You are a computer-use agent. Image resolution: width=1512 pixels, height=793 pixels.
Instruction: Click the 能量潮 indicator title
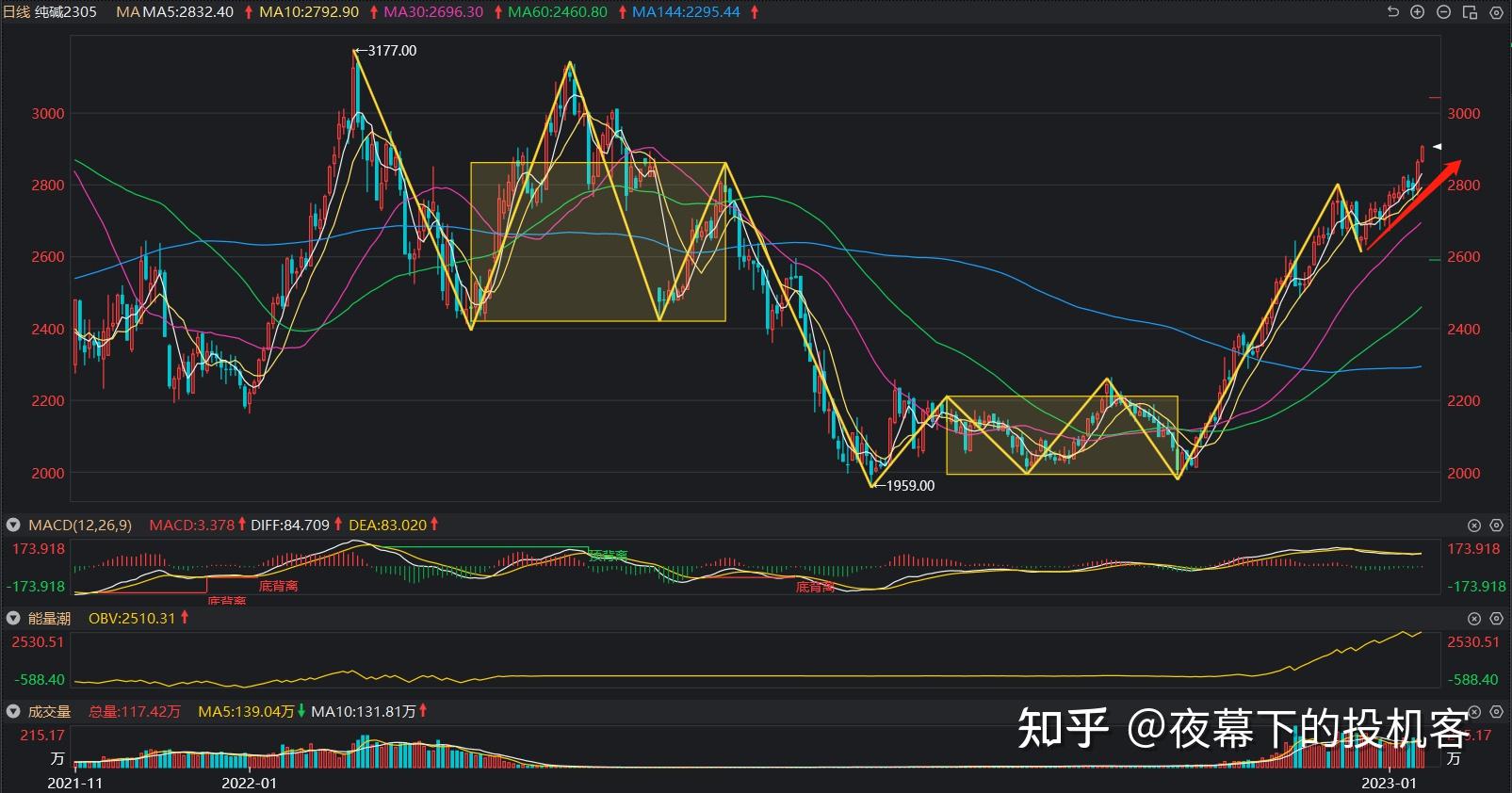49,619
